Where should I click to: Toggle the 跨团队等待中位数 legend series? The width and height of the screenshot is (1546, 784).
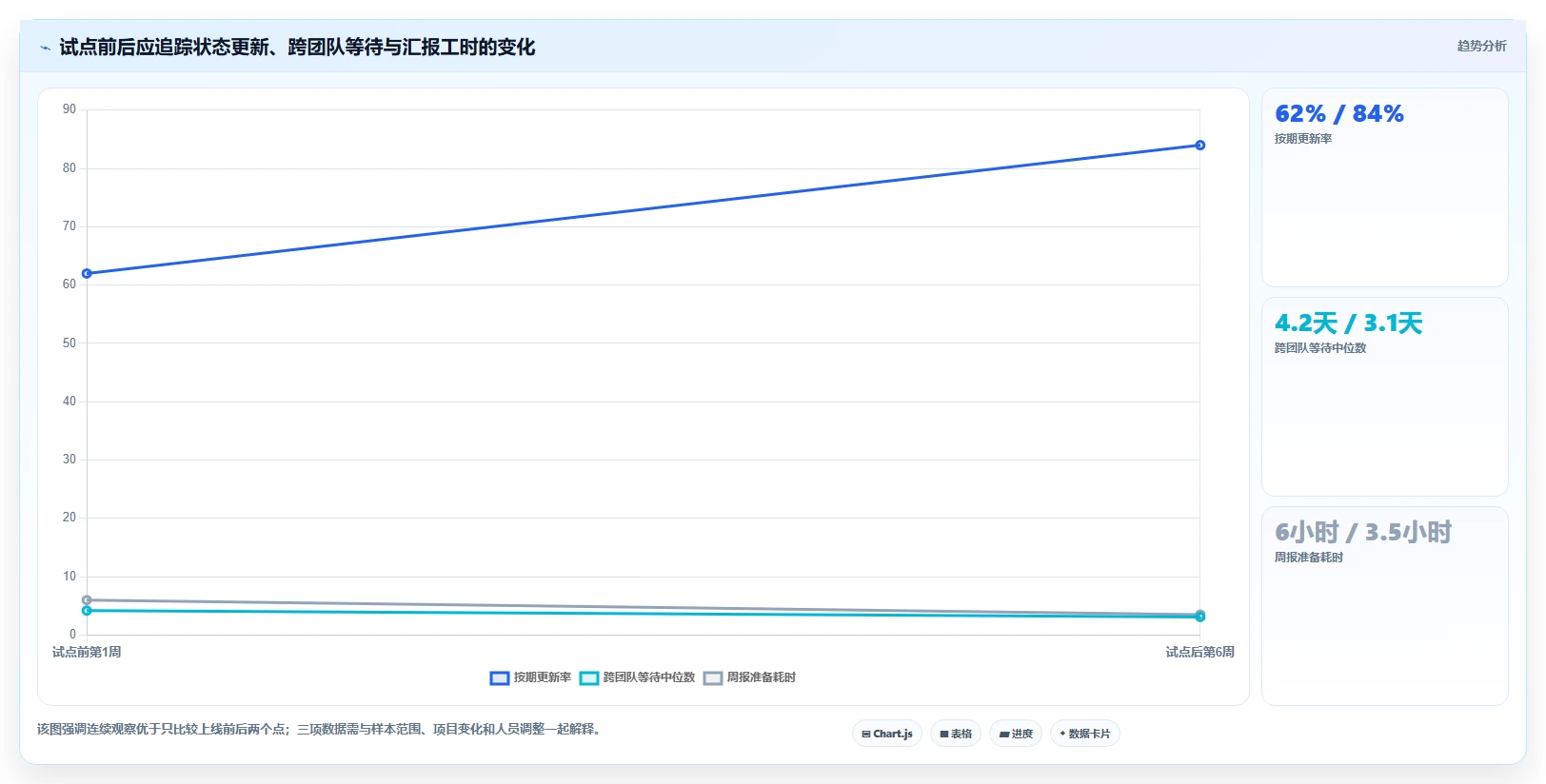click(x=637, y=677)
